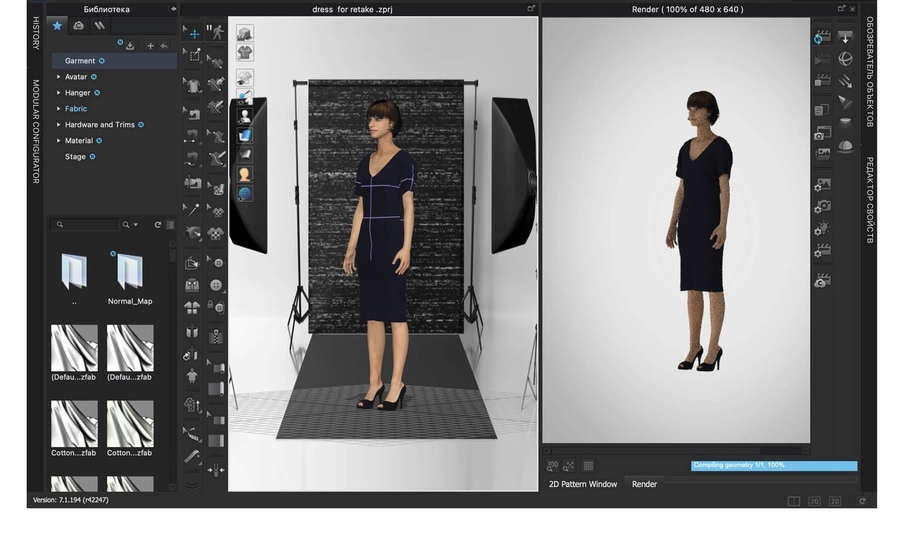Click the render view horizontal scrollbar
900x534 pixels.
676,451
